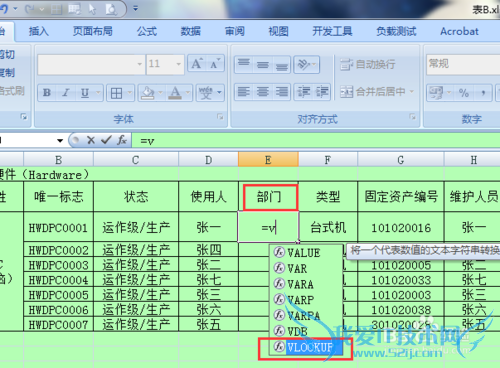
Task: Click print preview icon in quick access toolbar
Action: pyautogui.click(x=111, y=9)
